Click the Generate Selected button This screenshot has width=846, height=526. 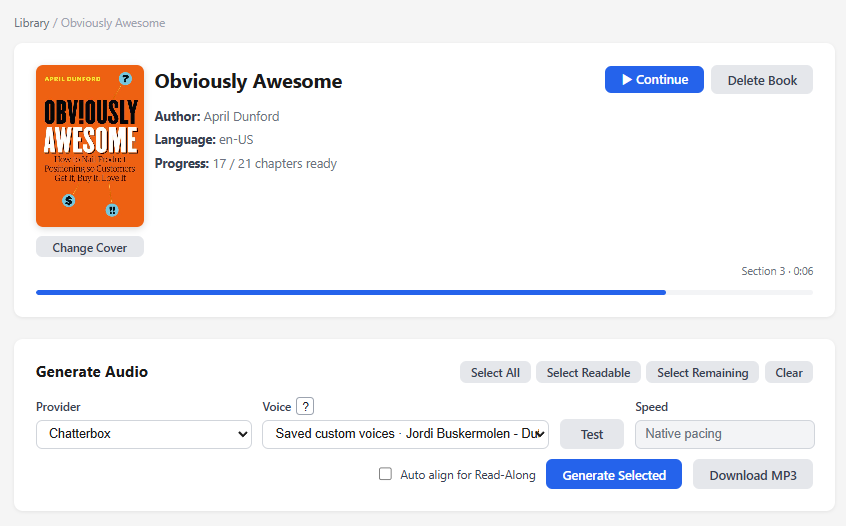613,475
